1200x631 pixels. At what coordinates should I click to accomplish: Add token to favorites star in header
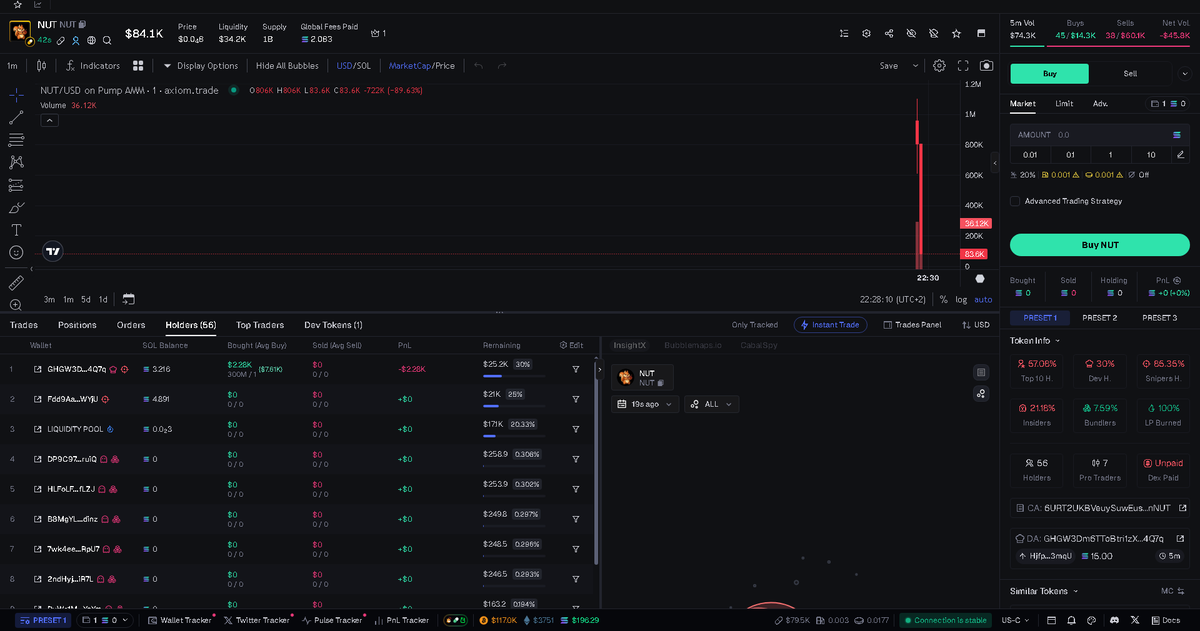tap(957, 33)
